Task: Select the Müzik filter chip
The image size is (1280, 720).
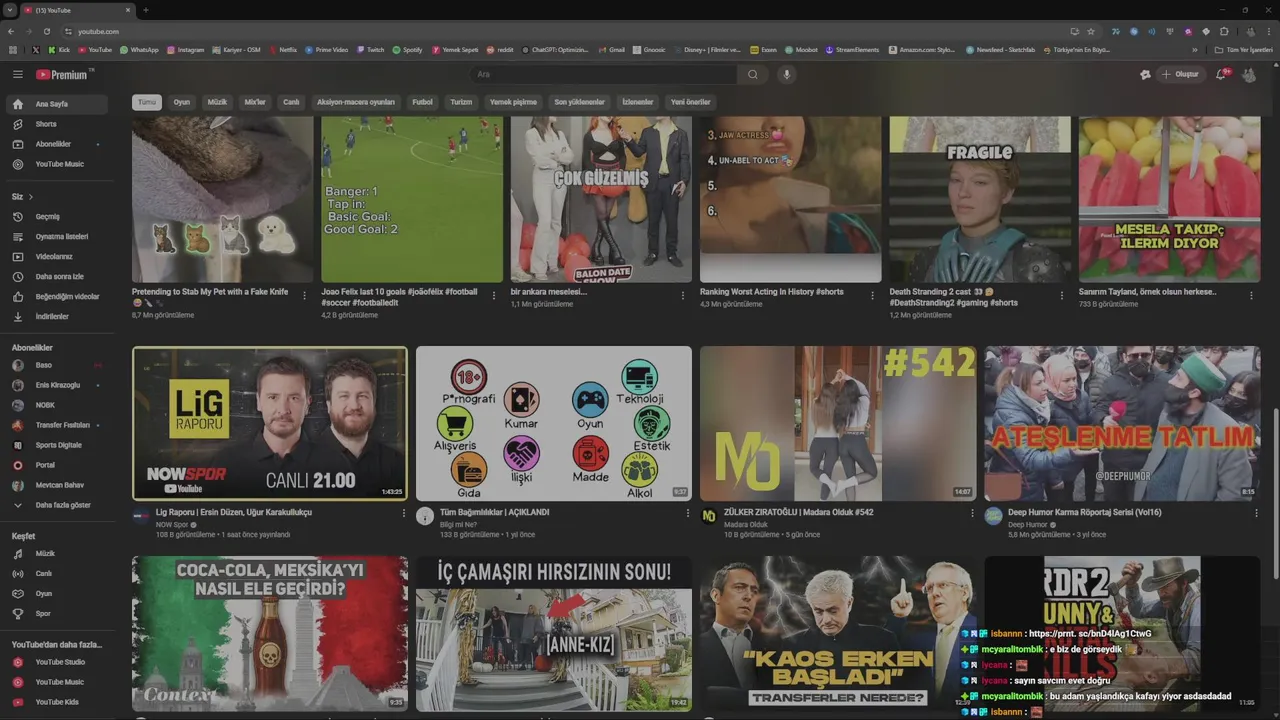Action: click(x=217, y=102)
